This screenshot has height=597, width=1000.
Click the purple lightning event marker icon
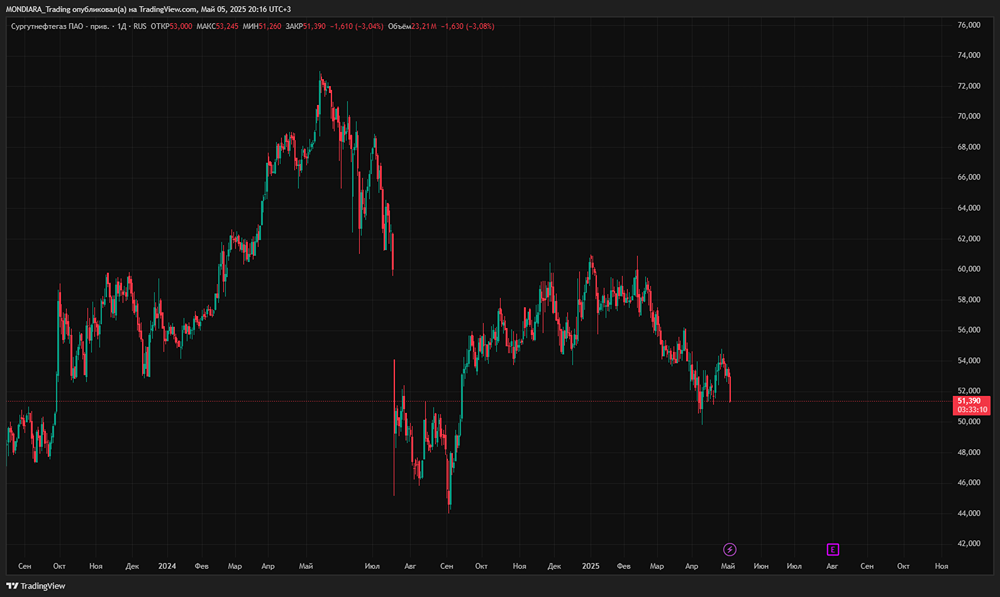tap(730, 549)
